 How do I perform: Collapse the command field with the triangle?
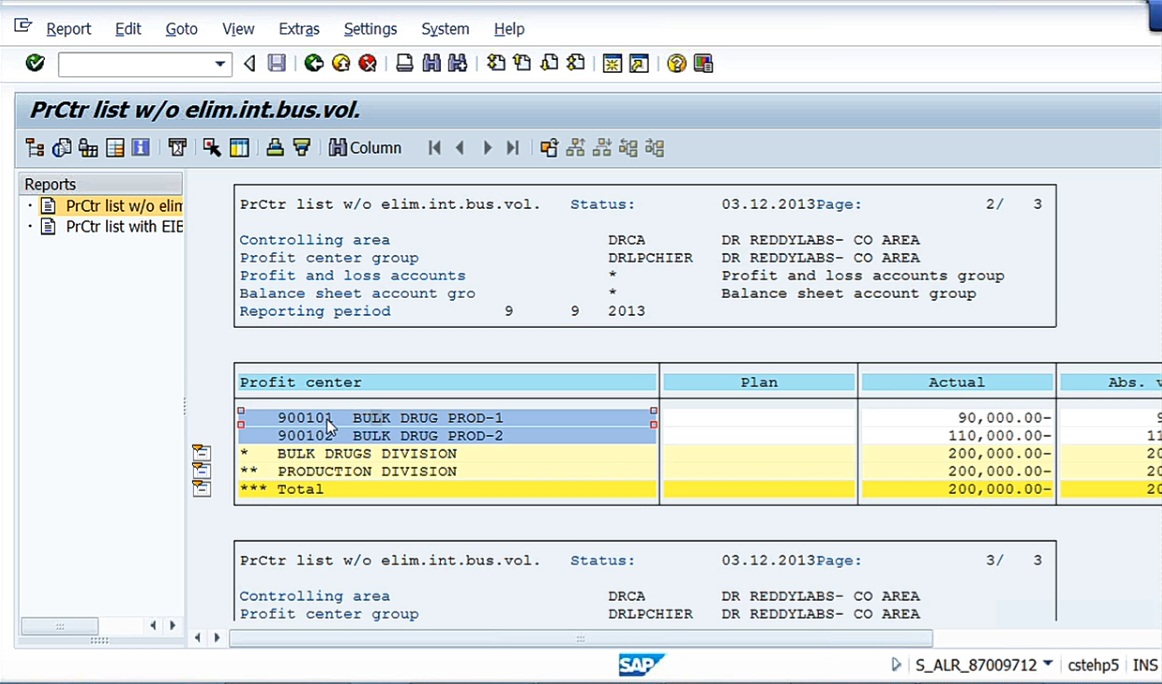(250, 64)
